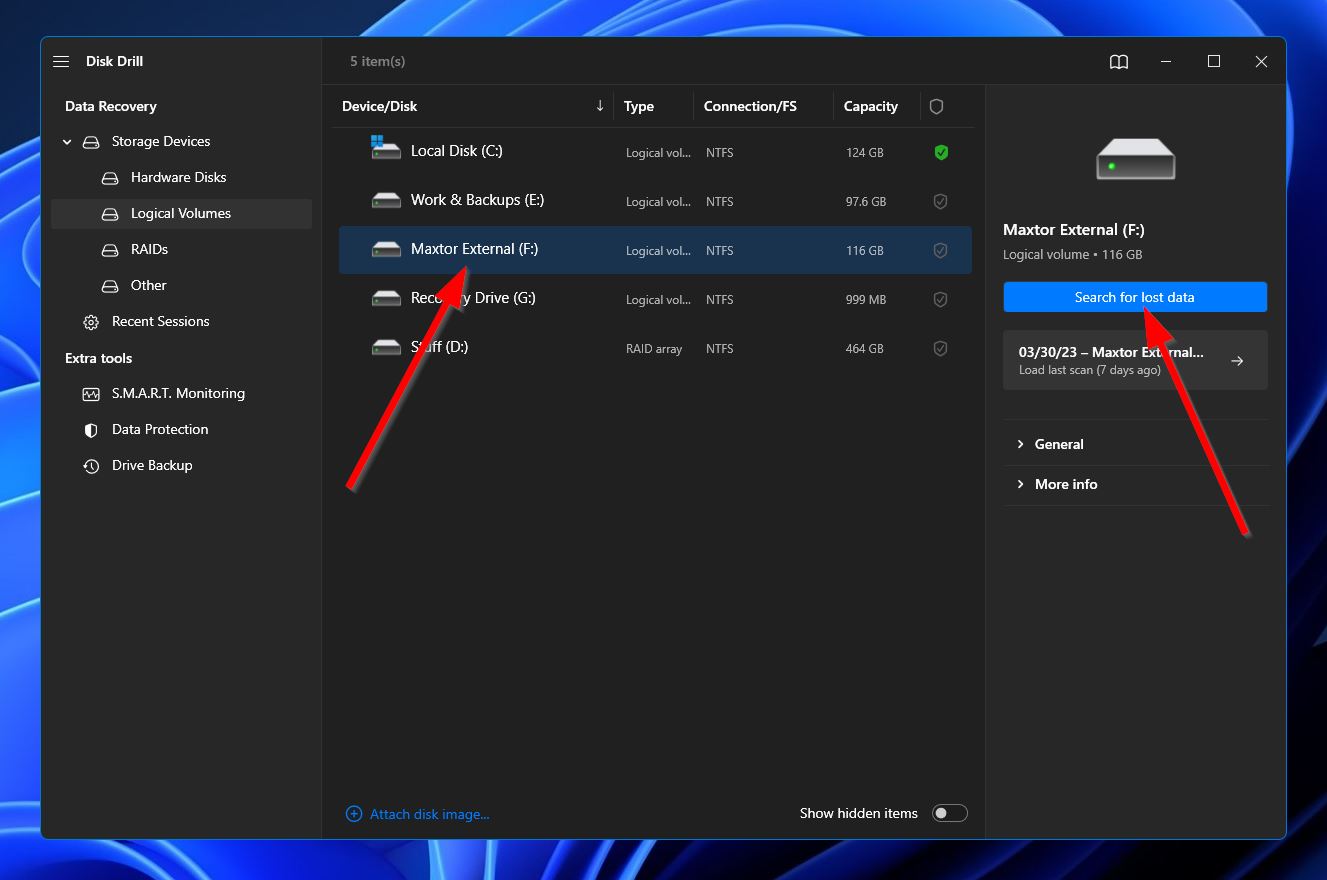This screenshot has width=1327, height=880.
Task: Select Recovery Drive (G:) row
Action: [655, 299]
